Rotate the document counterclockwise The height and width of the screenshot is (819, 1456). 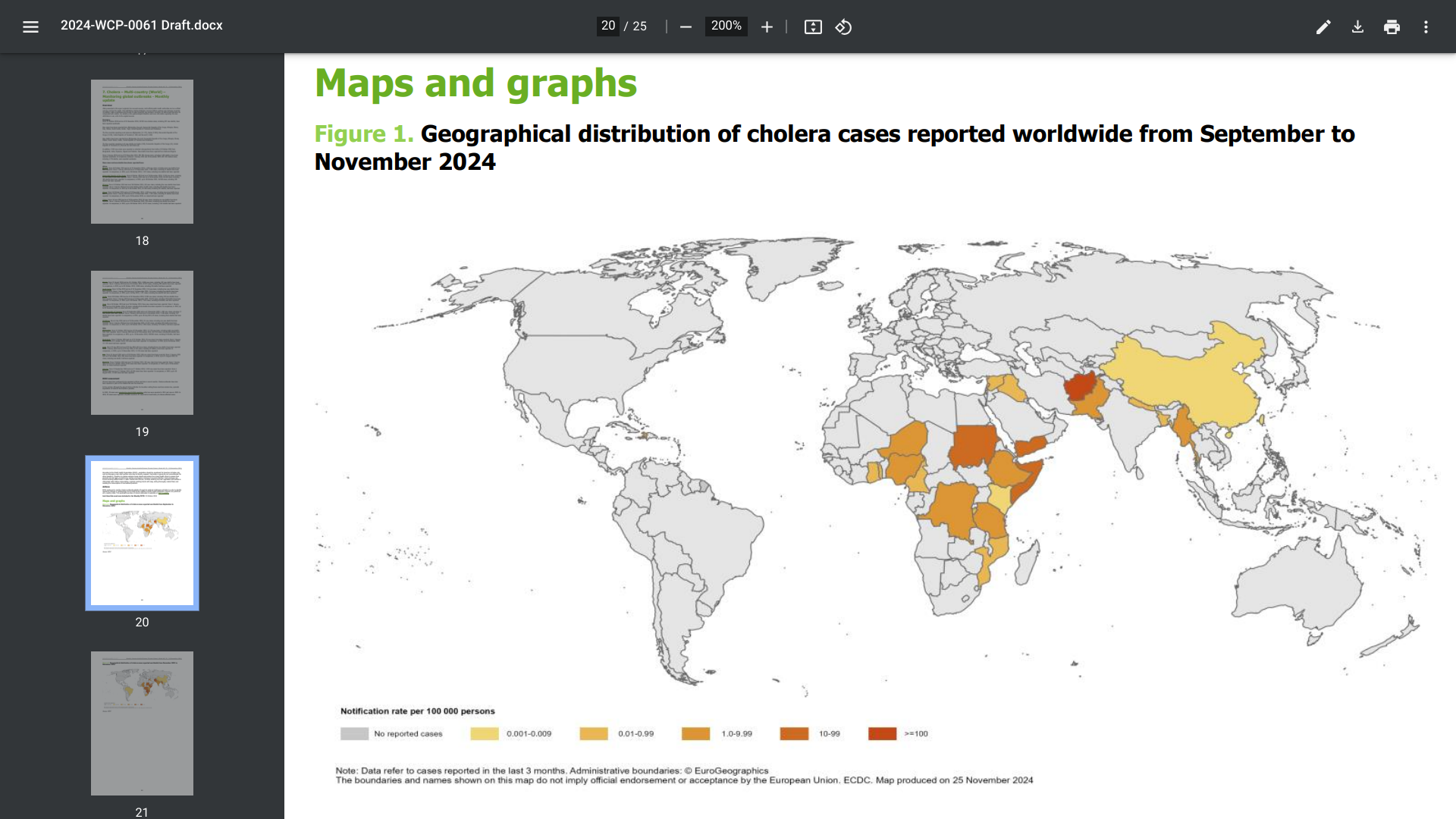point(843,27)
